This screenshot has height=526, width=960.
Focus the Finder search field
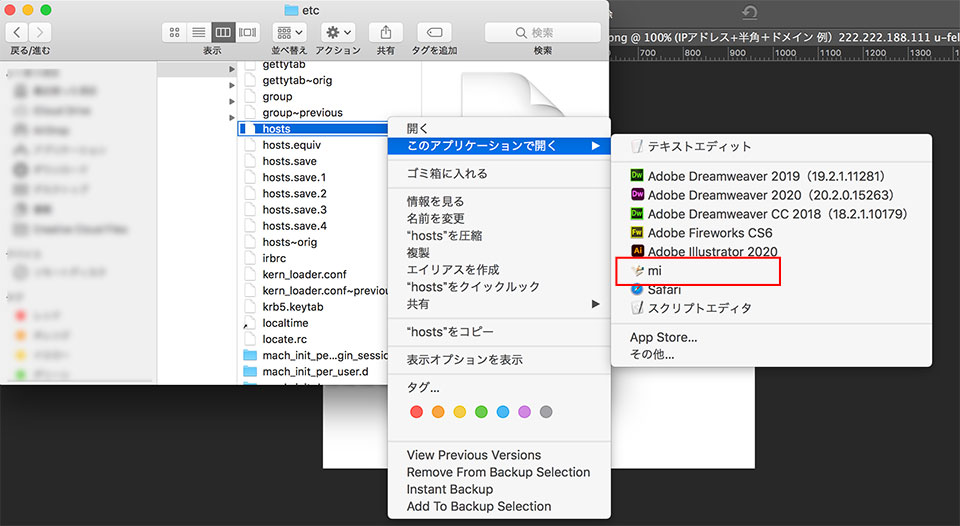click(x=542, y=32)
